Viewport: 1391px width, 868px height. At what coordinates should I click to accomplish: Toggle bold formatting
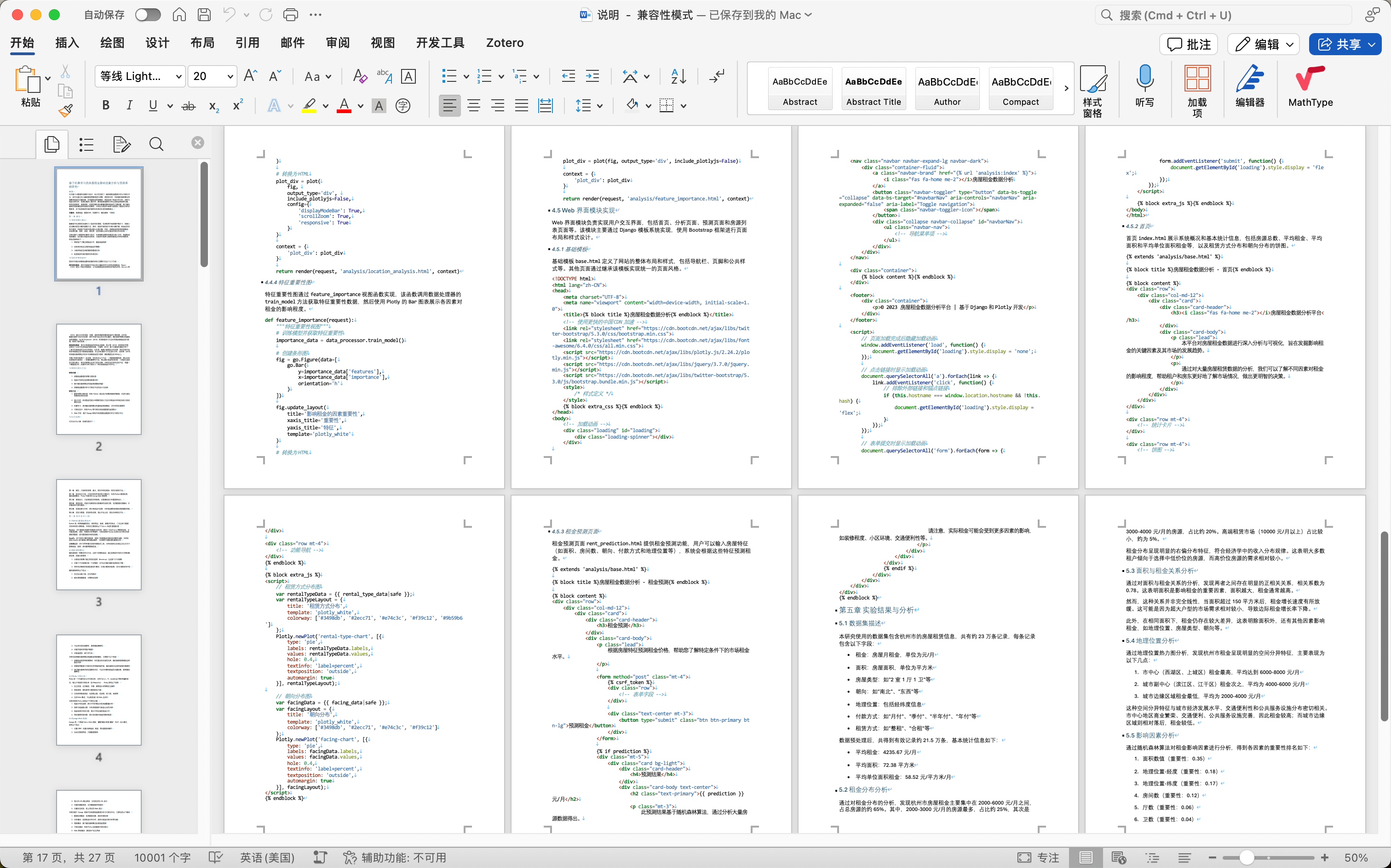[x=106, y=106]
